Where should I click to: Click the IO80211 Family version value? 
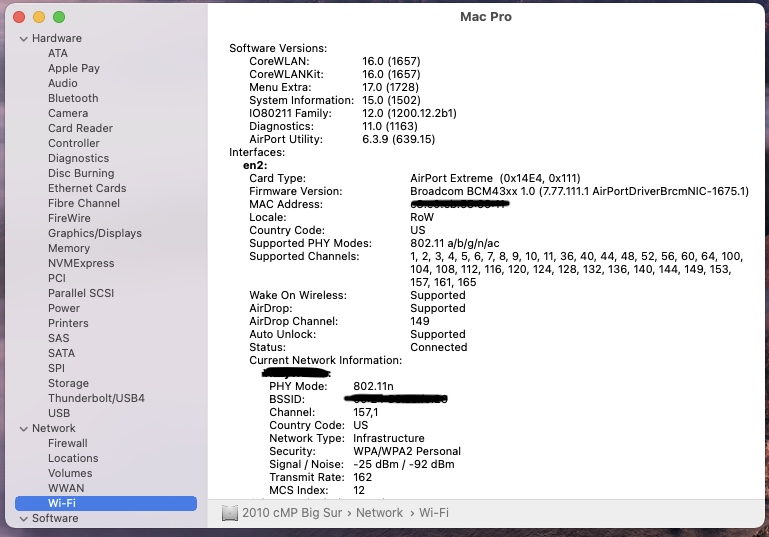[409, 113]
